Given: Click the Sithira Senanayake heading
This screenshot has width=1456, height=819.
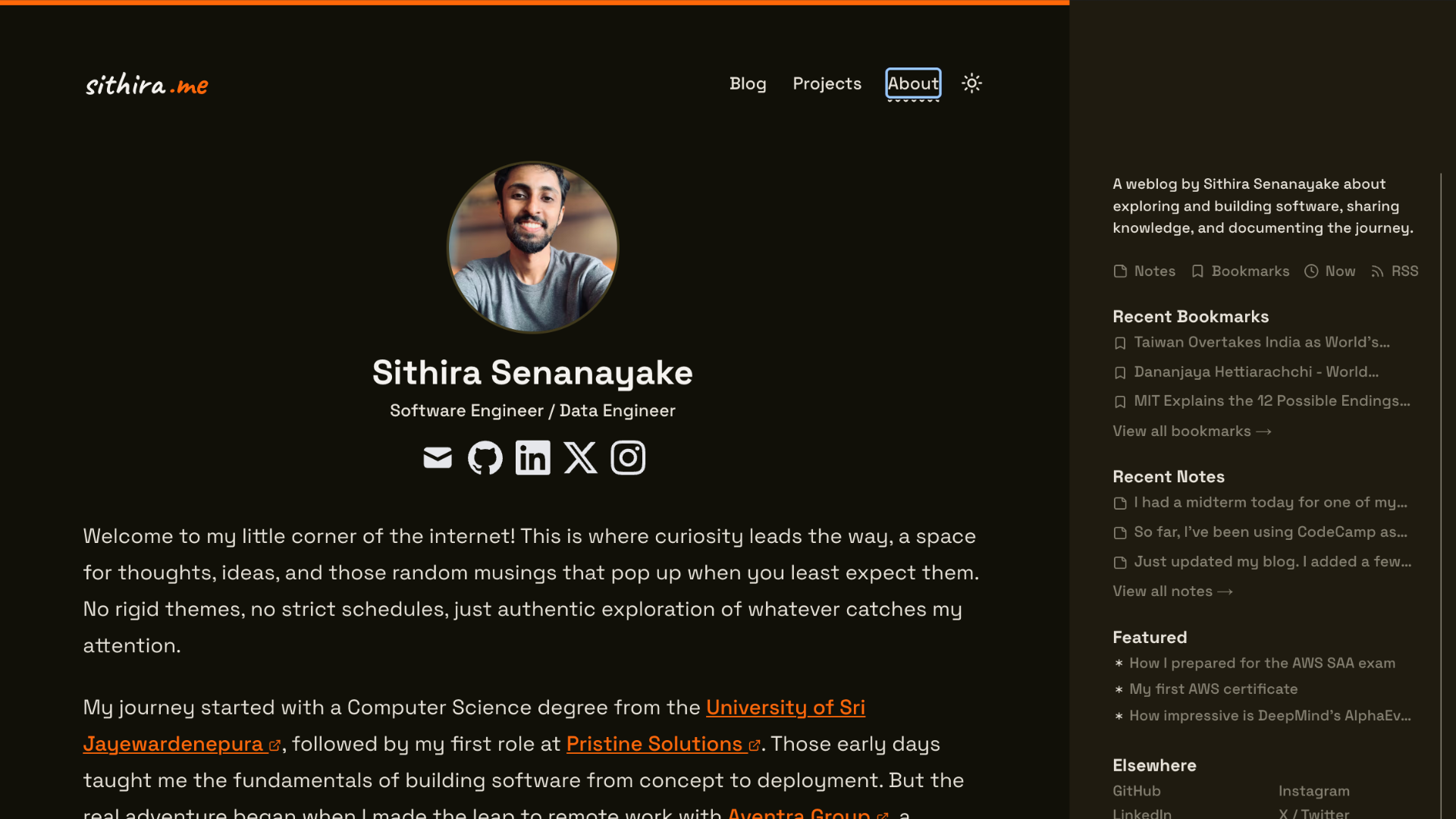Looking at the screenshot, I should pos(532,373).
